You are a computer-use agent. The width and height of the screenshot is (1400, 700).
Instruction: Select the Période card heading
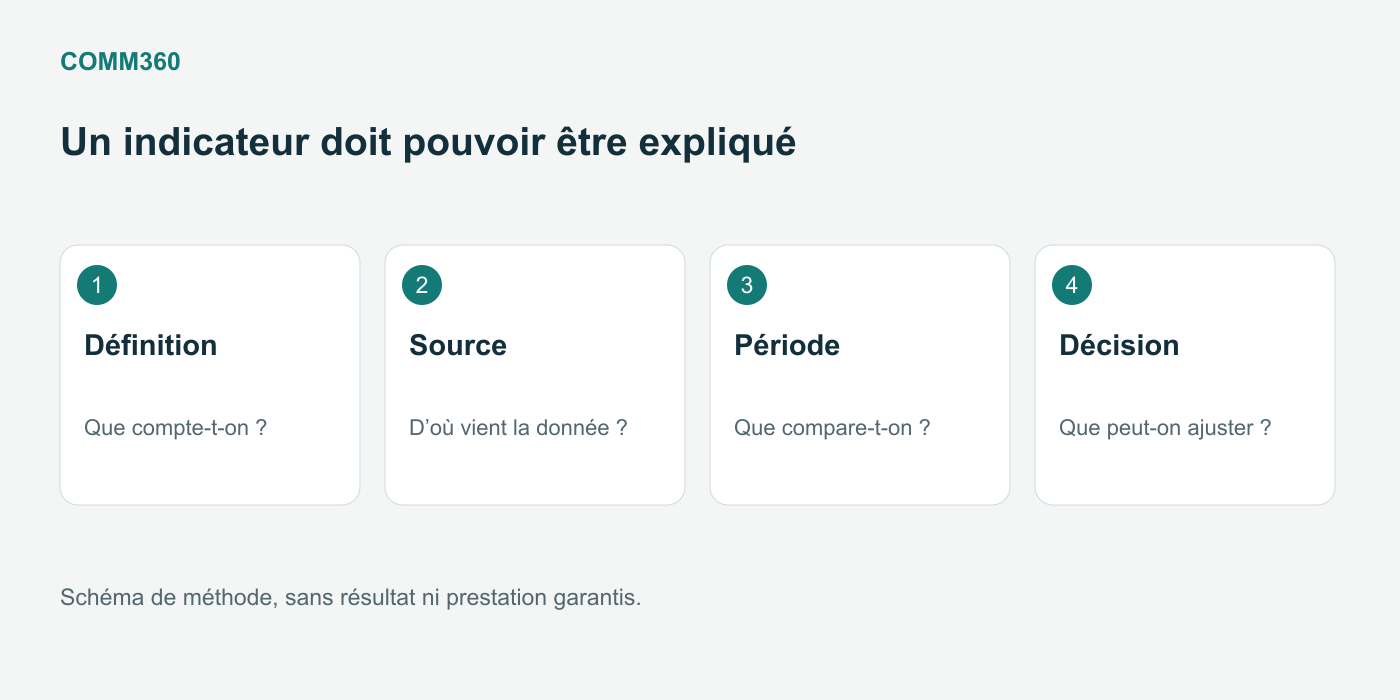(787, 345)
